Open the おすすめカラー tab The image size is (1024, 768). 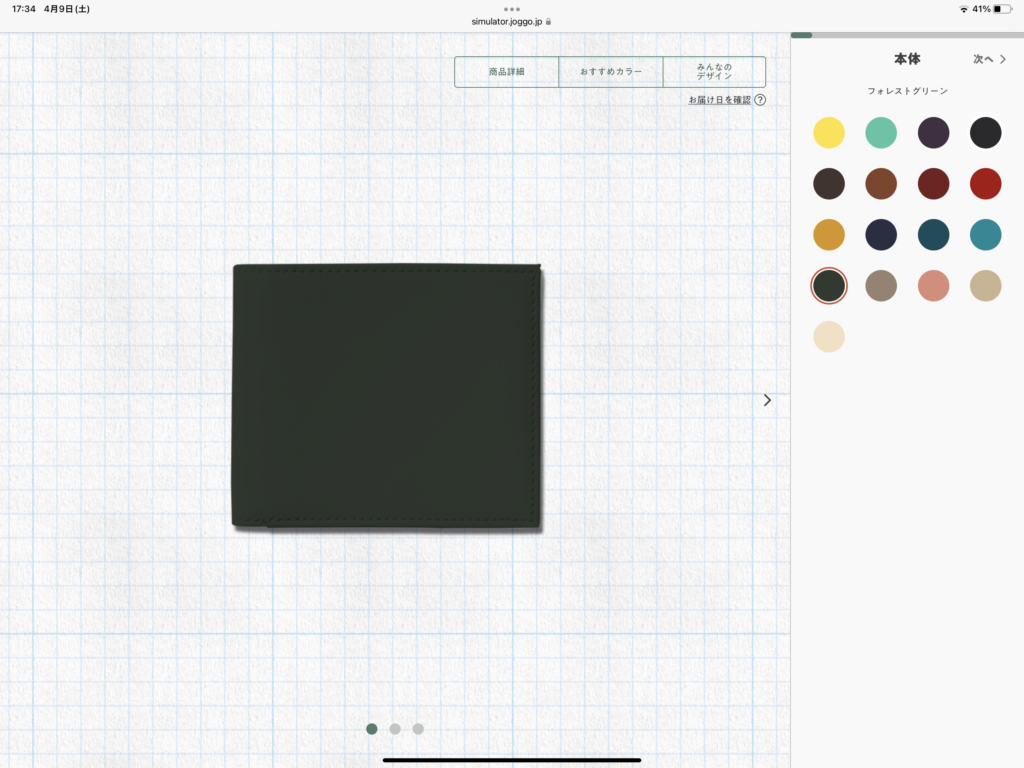point(611,72)
